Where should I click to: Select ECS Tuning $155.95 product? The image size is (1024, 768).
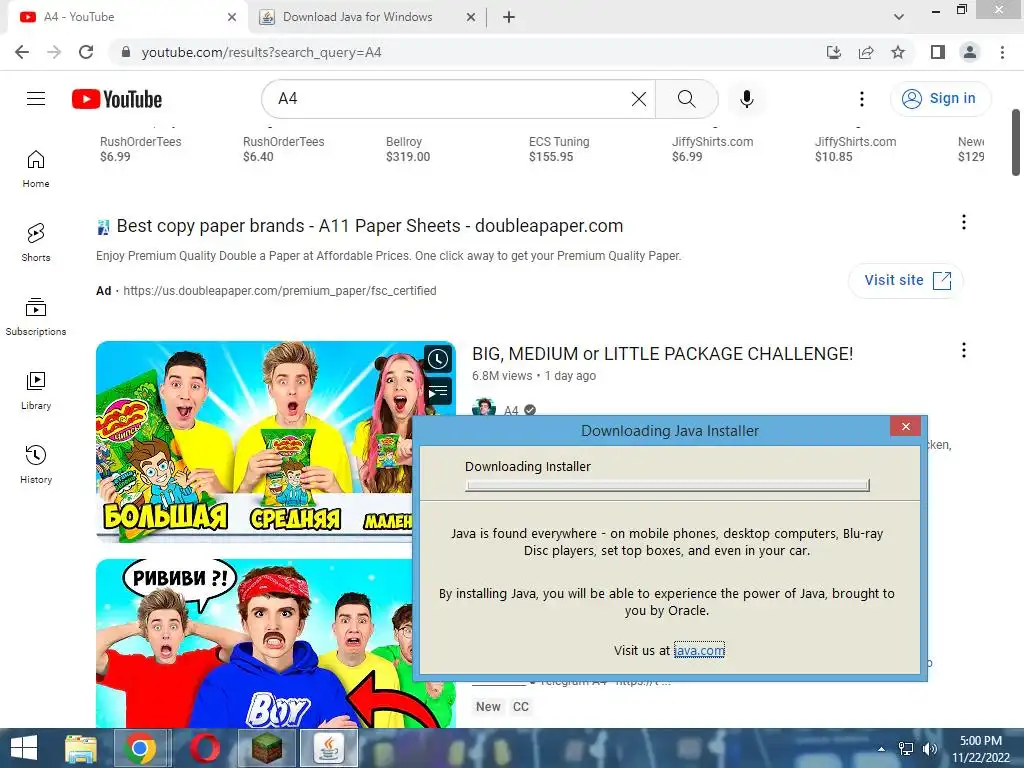559,149
